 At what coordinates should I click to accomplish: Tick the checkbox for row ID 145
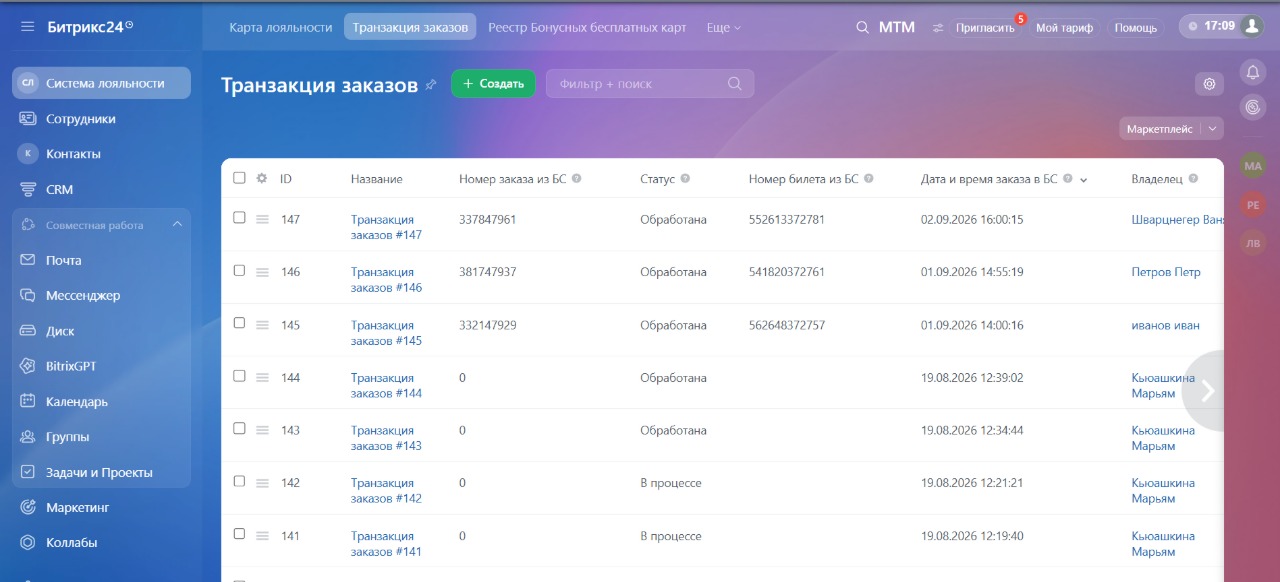[x=239, y=324]
